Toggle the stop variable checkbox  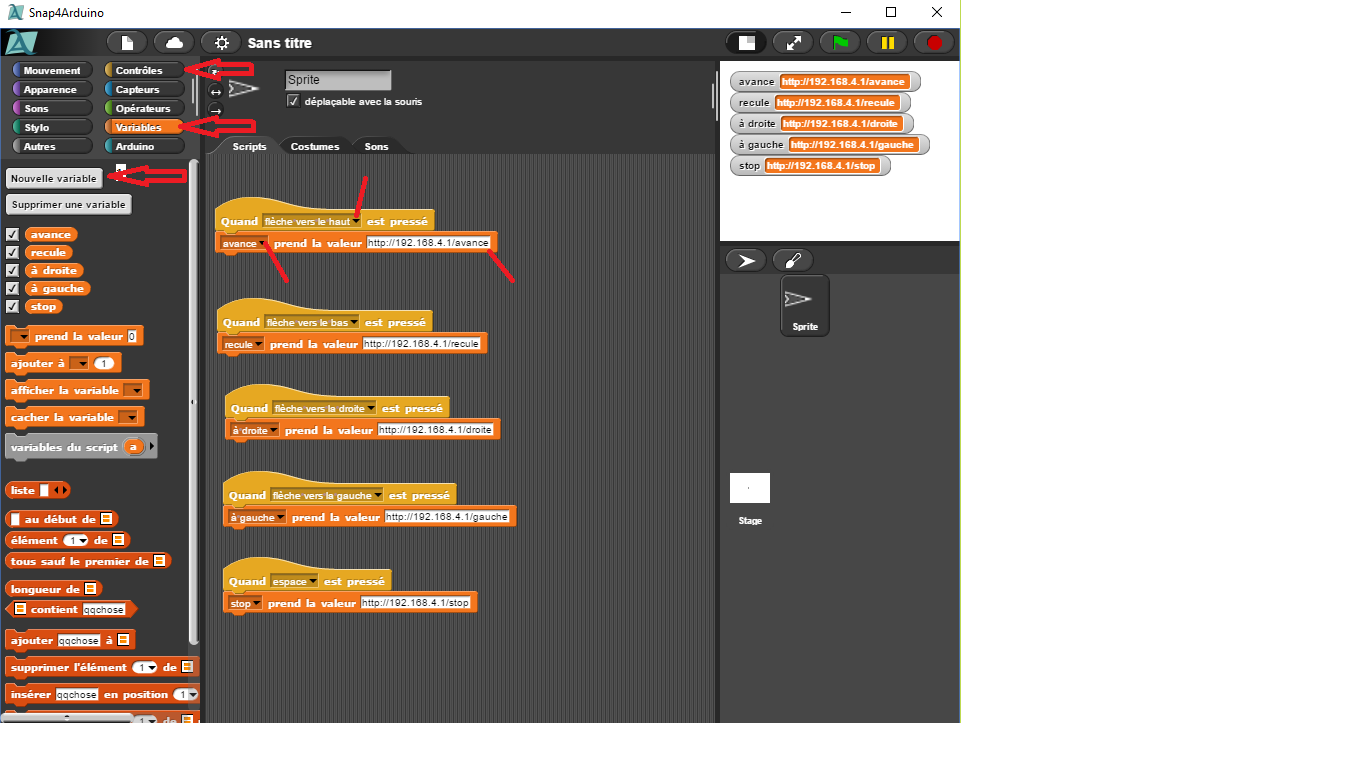pos(13,306)
